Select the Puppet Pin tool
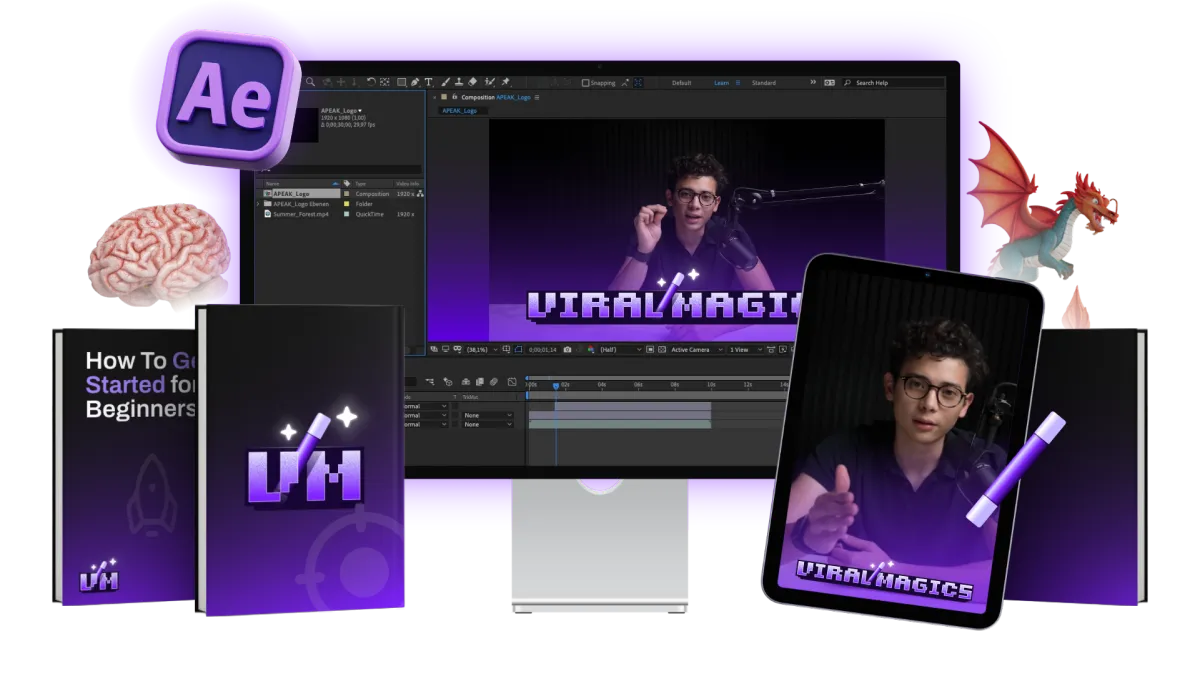Image resolution: width=1200 pixels, height=674 pixels. pyautogui.click(x=505, y=82)
